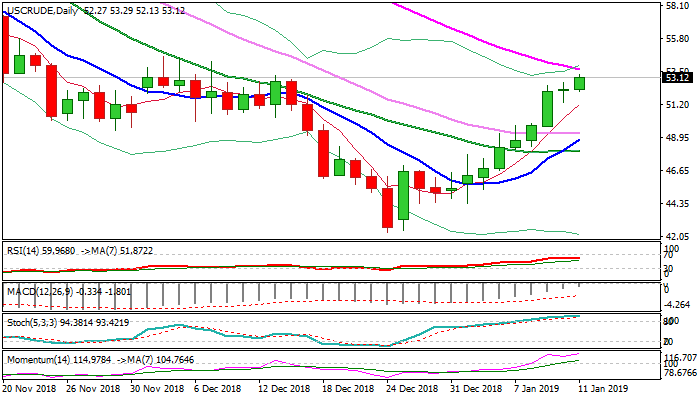Select the 24 Dec 2018 date label
The height and width of the screenshot is (400, 700).
pyautogui.click(x=411, y=391)
